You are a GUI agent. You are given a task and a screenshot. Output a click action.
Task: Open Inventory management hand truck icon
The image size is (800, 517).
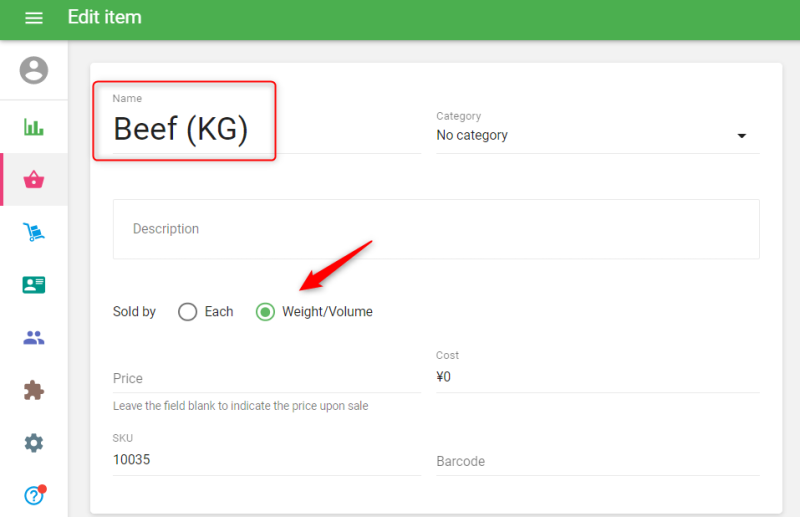coord(34,232)
